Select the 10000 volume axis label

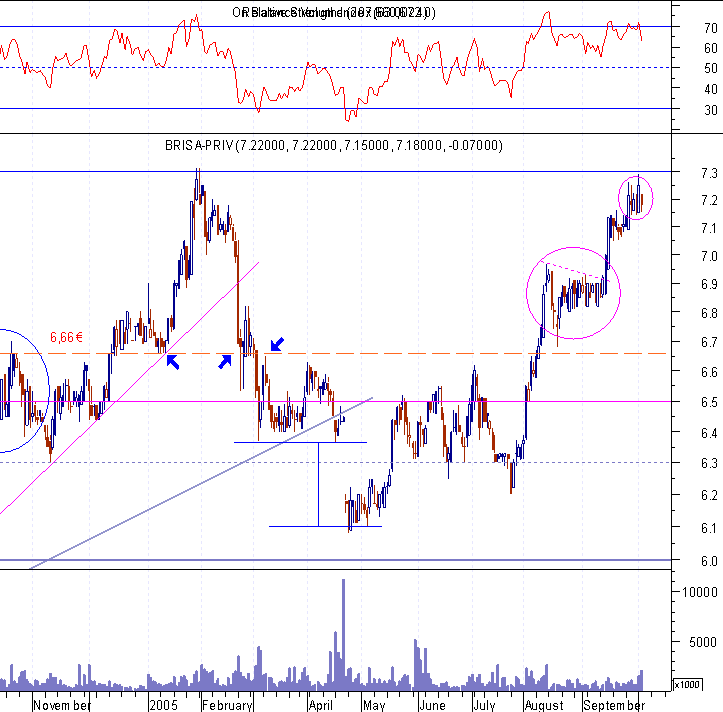pos(699,593)
